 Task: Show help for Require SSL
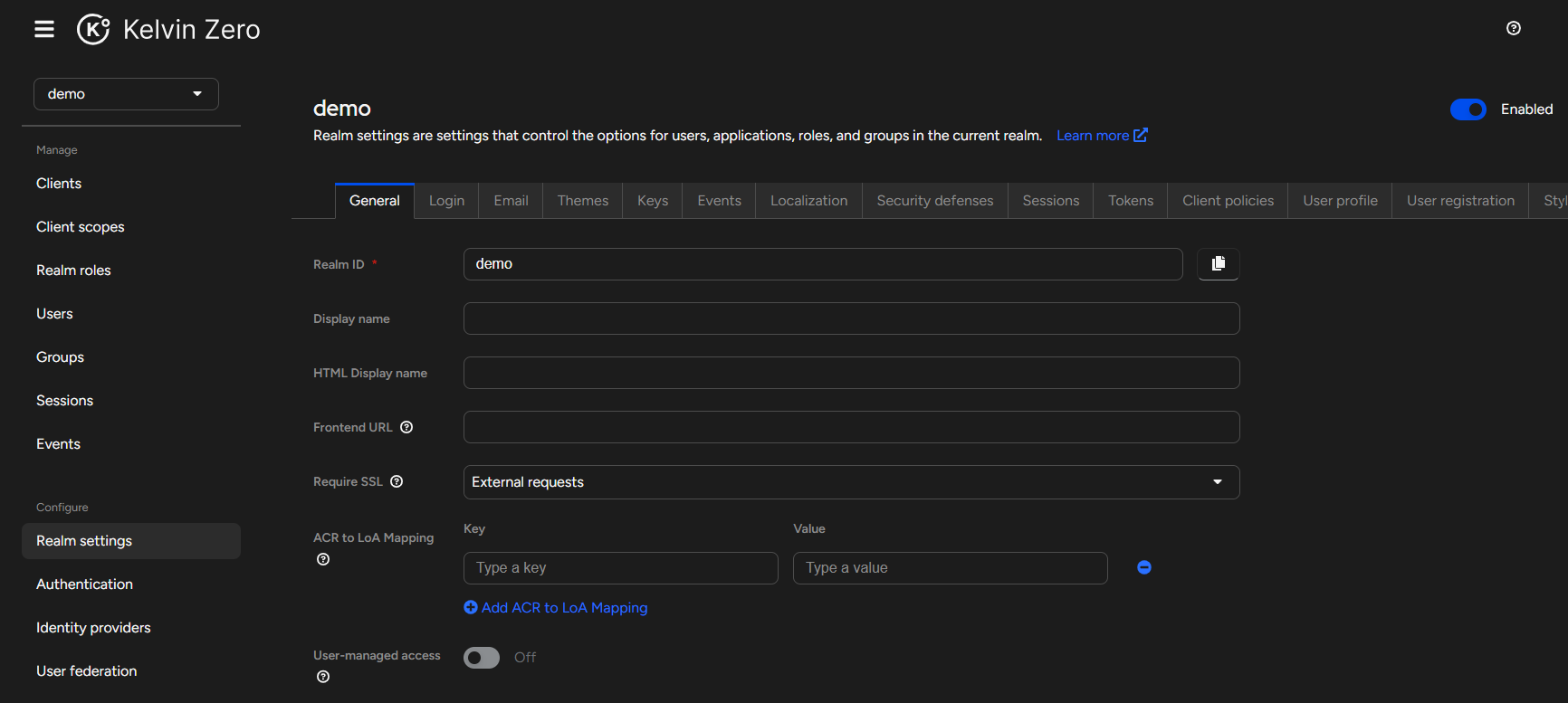pyautogui.click(x=397, y=482)
